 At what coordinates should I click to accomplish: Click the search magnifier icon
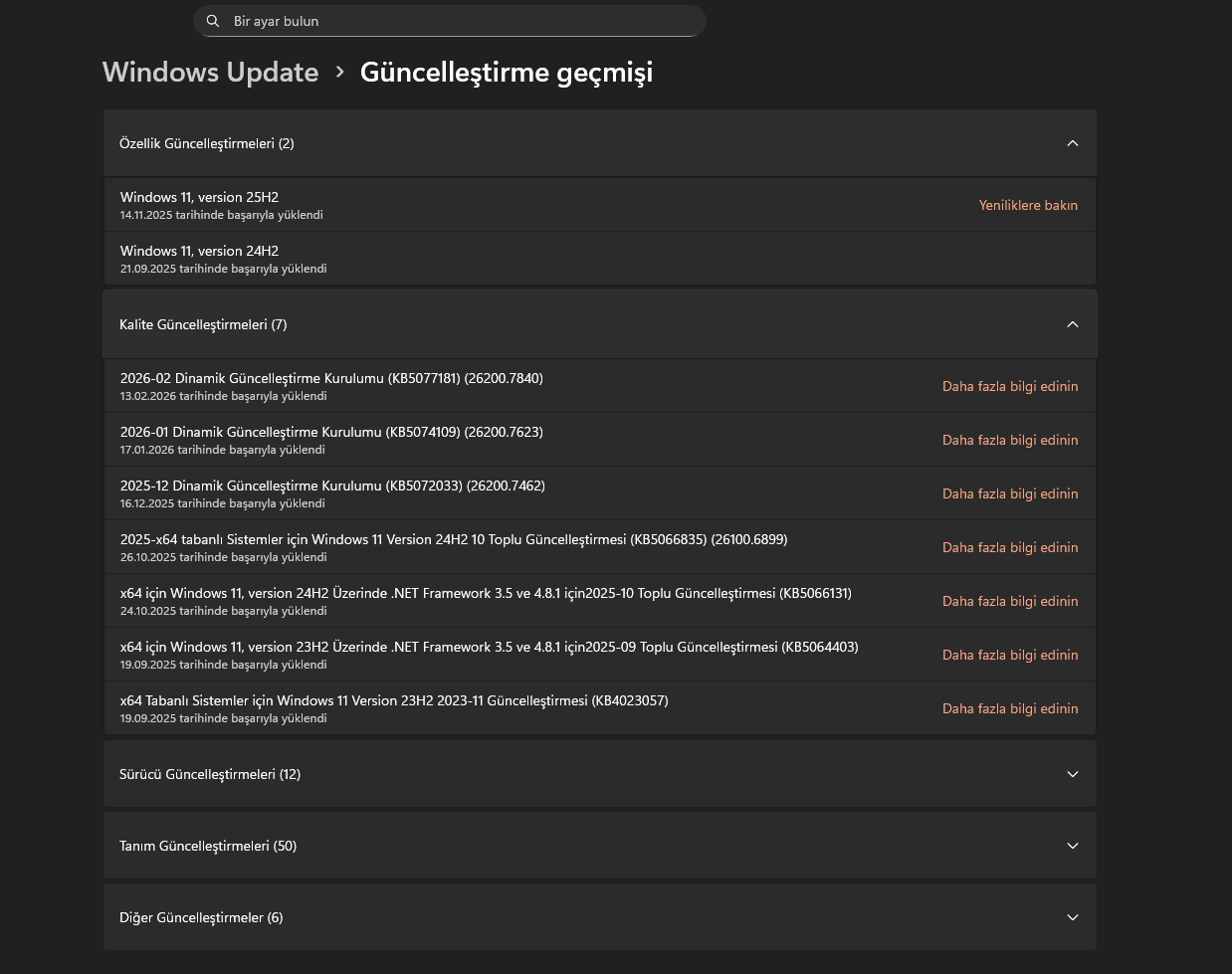213,21
